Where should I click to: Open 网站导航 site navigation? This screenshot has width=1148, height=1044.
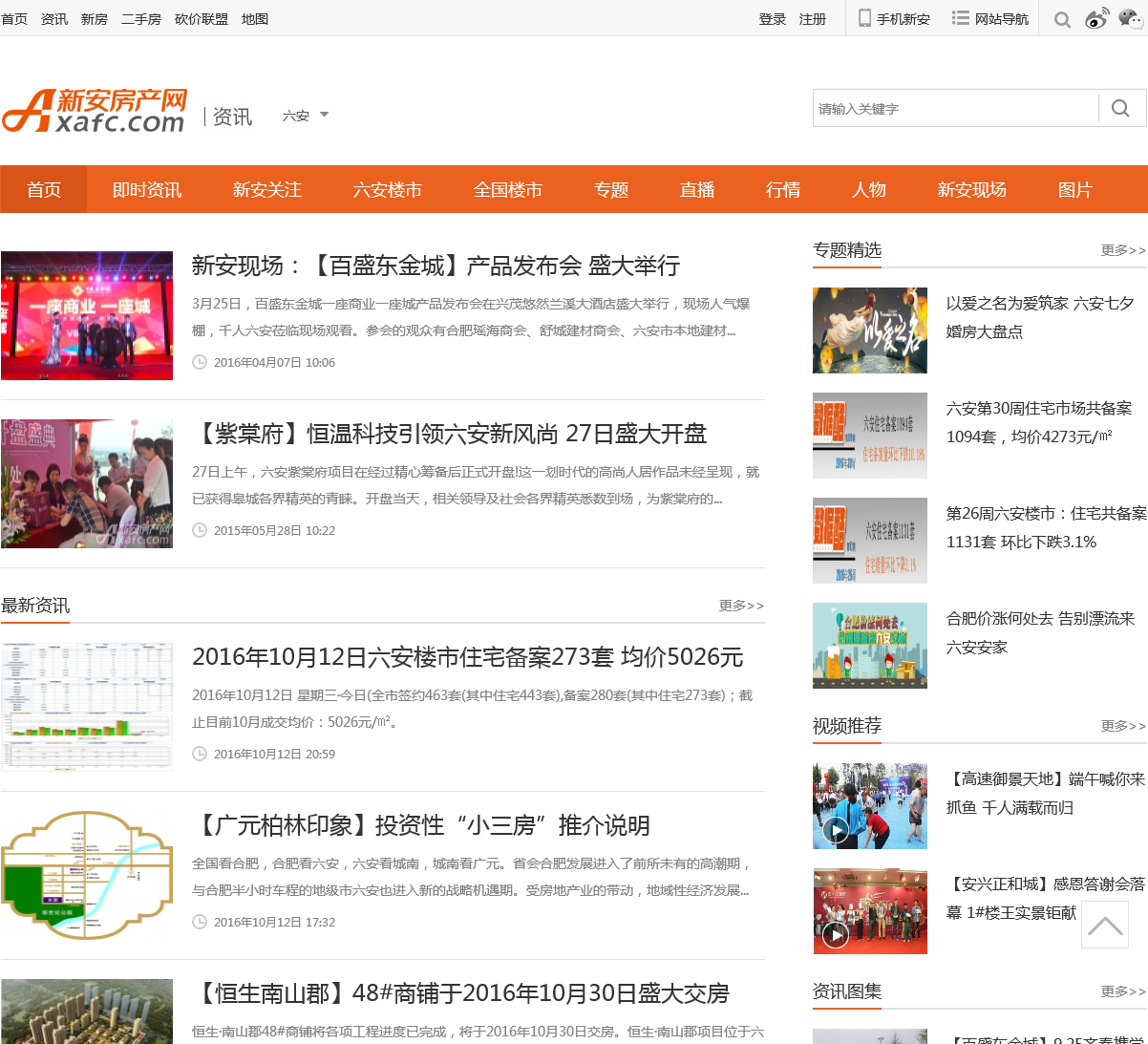click(990, 19)
